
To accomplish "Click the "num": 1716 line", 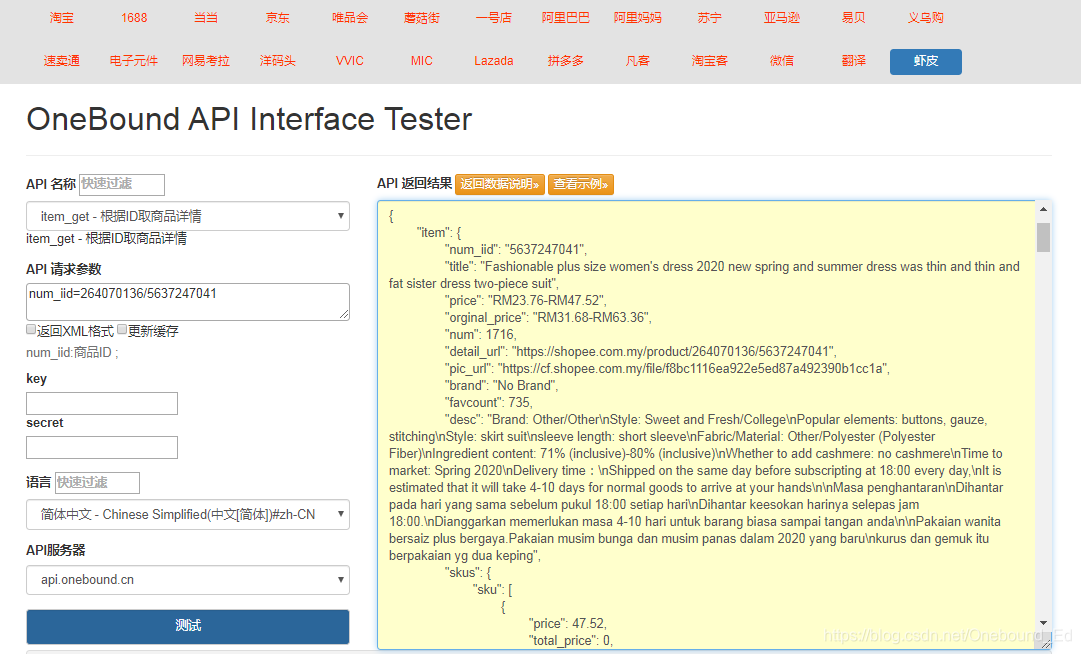I will click(x=481, y=335).
